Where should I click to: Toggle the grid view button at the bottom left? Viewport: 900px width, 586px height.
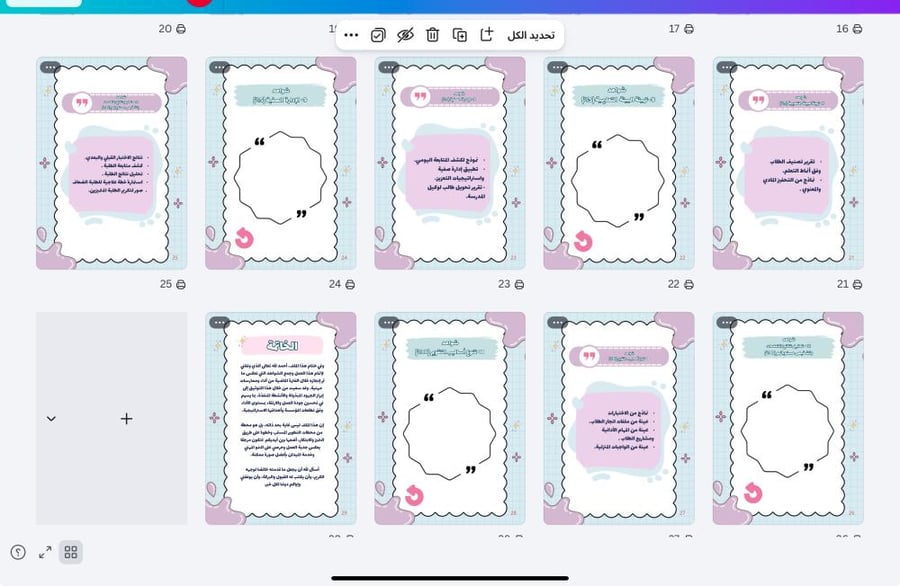coord(71,552)
